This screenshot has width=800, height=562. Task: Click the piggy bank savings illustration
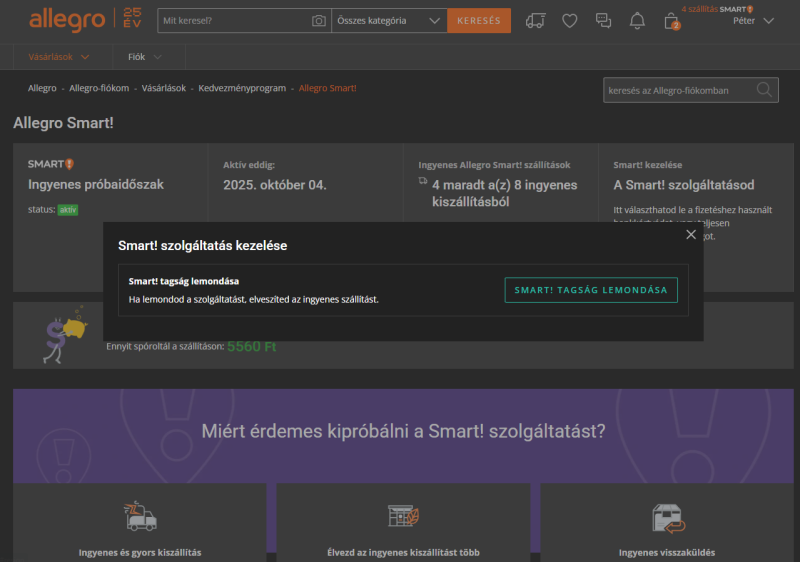tap(65, 335)
